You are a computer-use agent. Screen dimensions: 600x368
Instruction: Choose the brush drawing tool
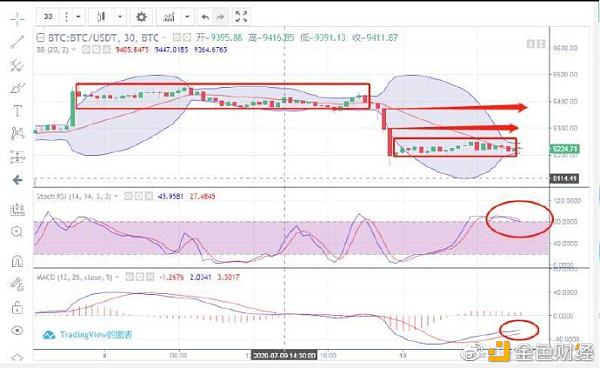pos(17,88)
